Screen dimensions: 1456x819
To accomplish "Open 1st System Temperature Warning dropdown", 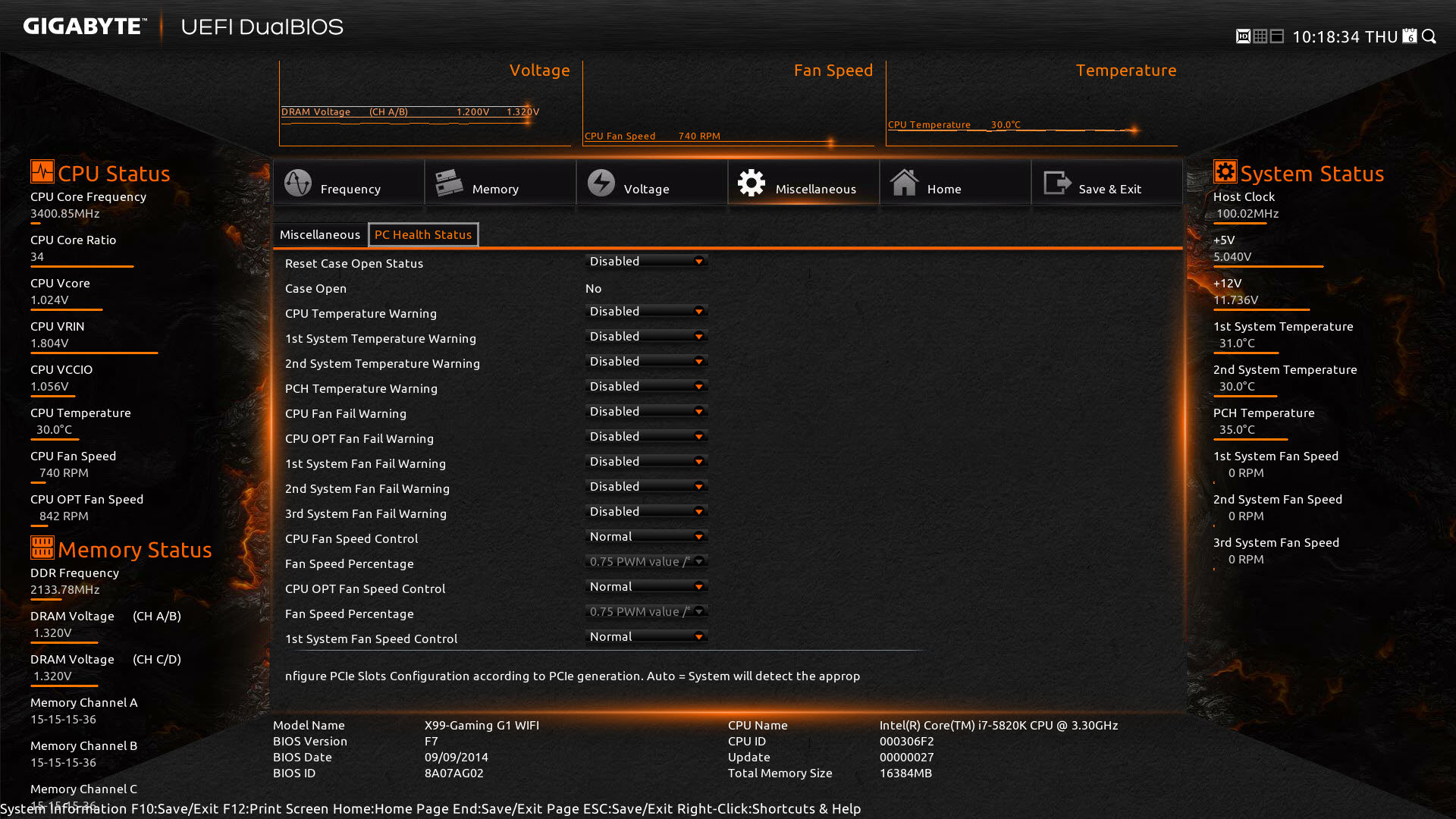I will pyautogui.click(x=647, y=337).
